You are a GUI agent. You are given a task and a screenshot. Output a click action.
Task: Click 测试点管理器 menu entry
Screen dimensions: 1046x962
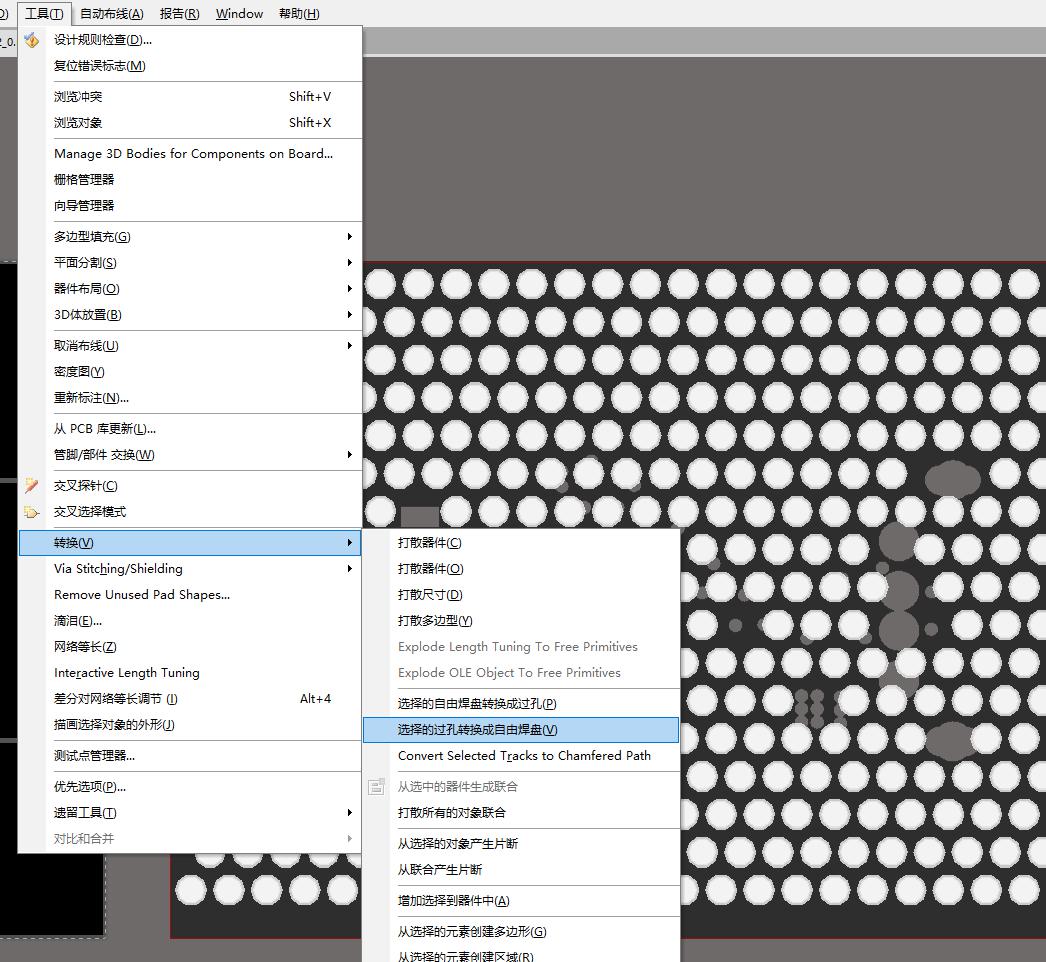click(x=94, y=756)
